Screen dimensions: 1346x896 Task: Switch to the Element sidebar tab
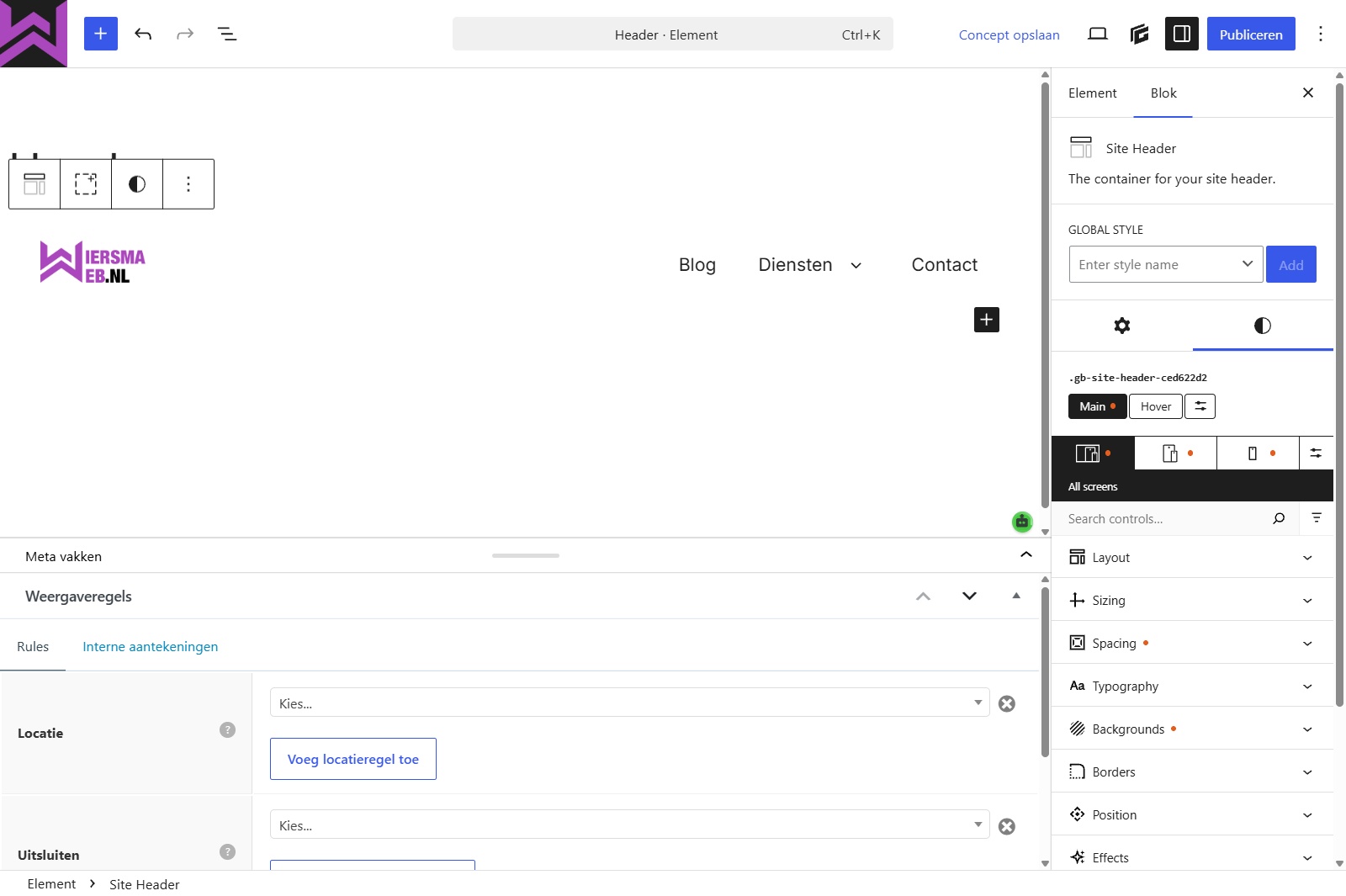tap(1093, 93)
